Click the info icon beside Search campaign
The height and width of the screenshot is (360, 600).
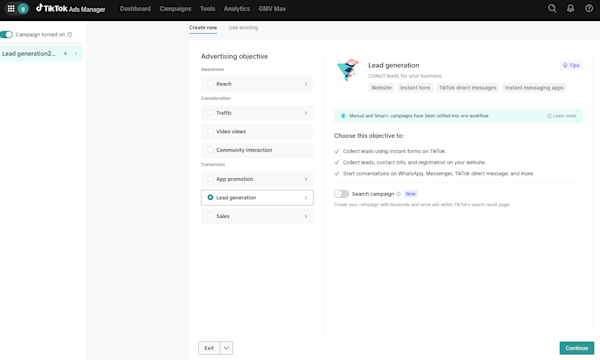(x=398, y=194)
